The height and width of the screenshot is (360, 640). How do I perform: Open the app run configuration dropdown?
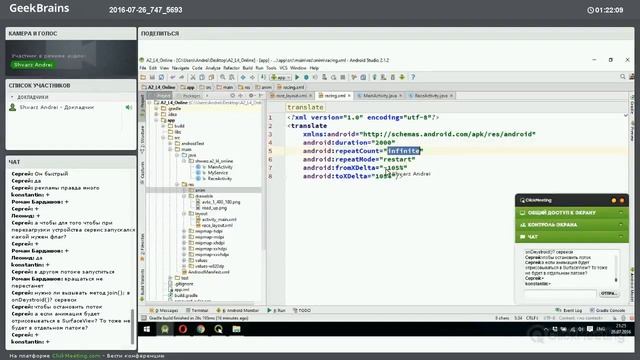[280, 77]
